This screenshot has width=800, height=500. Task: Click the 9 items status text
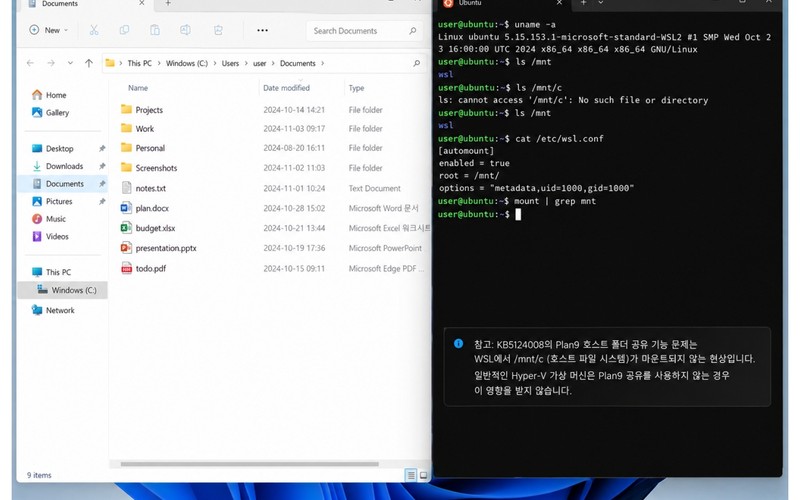click(x=39, y=475)
